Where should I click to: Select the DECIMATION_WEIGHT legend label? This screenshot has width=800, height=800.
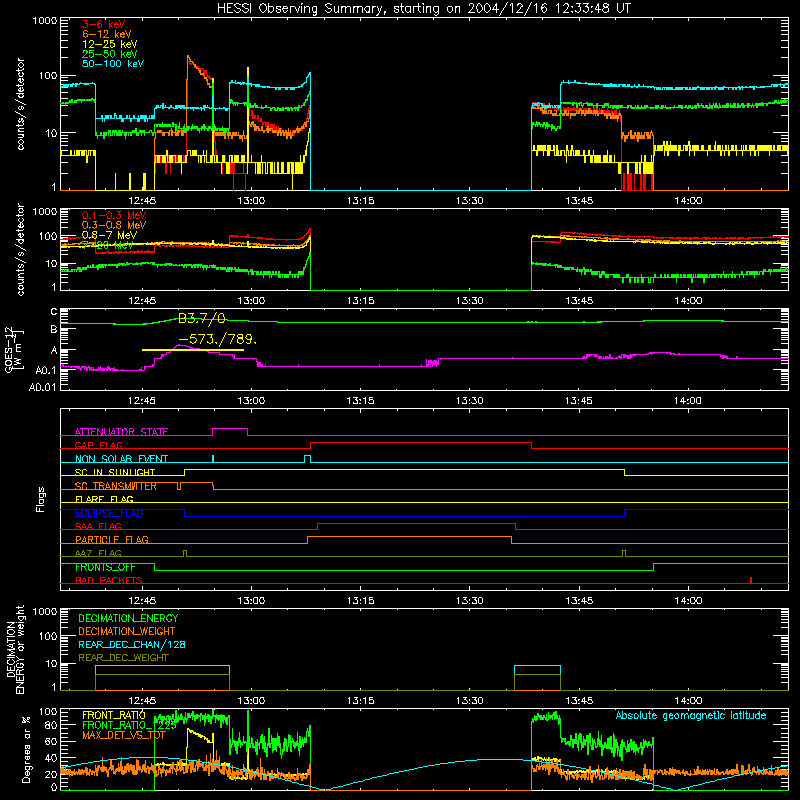coord(127,631)
